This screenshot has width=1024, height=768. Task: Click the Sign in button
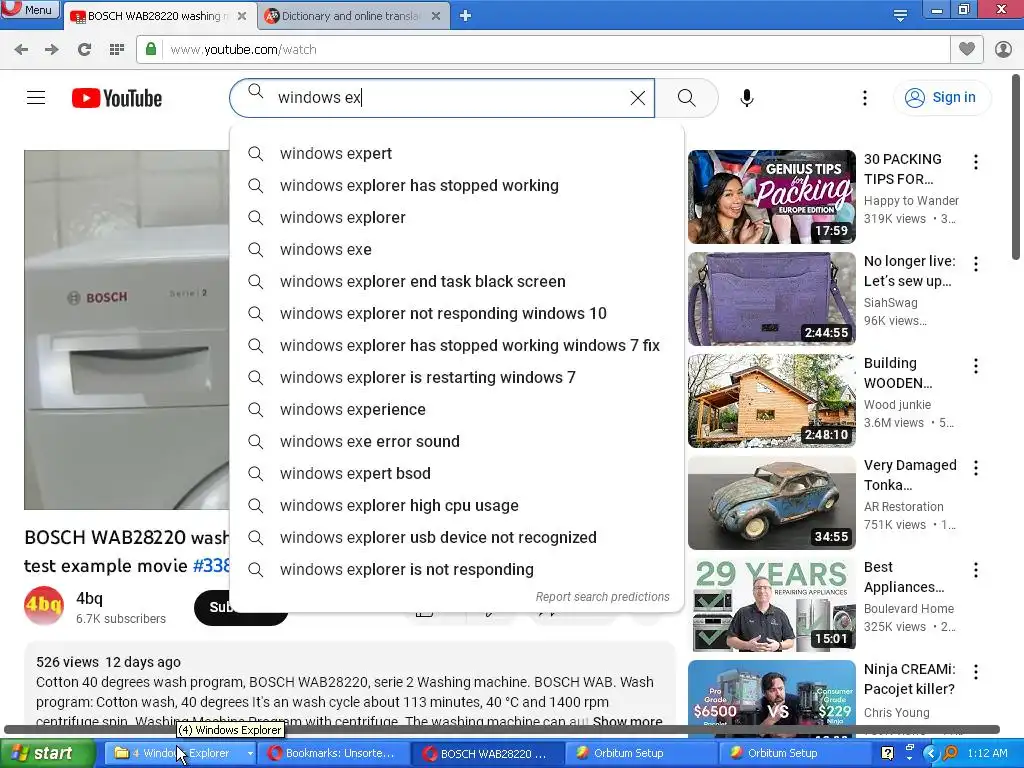coord(941,98)
